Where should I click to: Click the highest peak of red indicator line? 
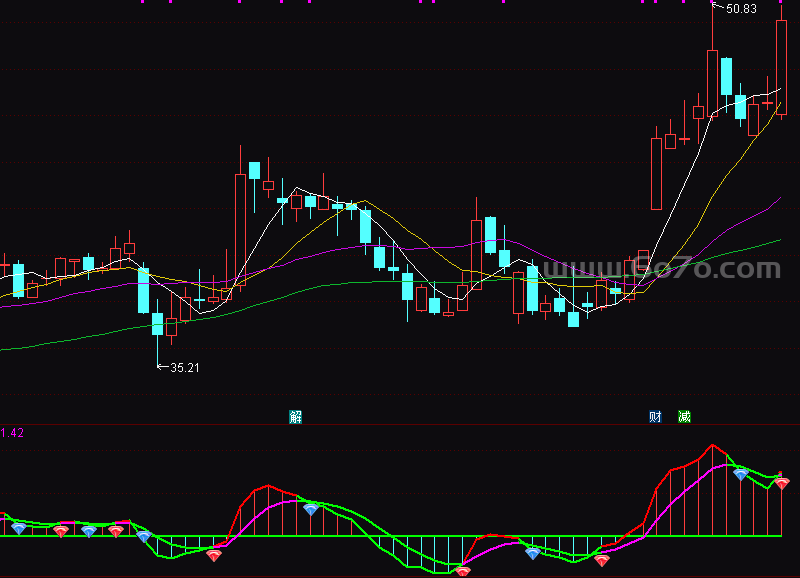[x=712, y=446]
